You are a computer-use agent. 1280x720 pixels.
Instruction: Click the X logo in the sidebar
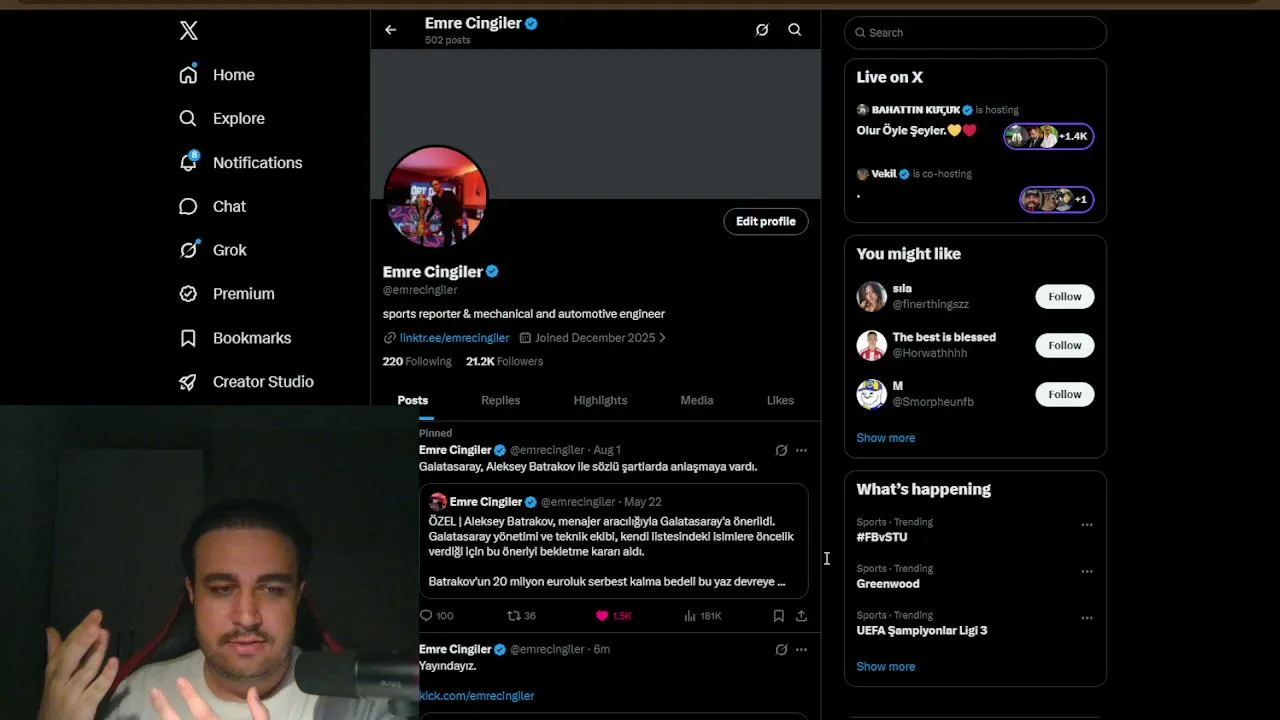click(x=189, y=31)
